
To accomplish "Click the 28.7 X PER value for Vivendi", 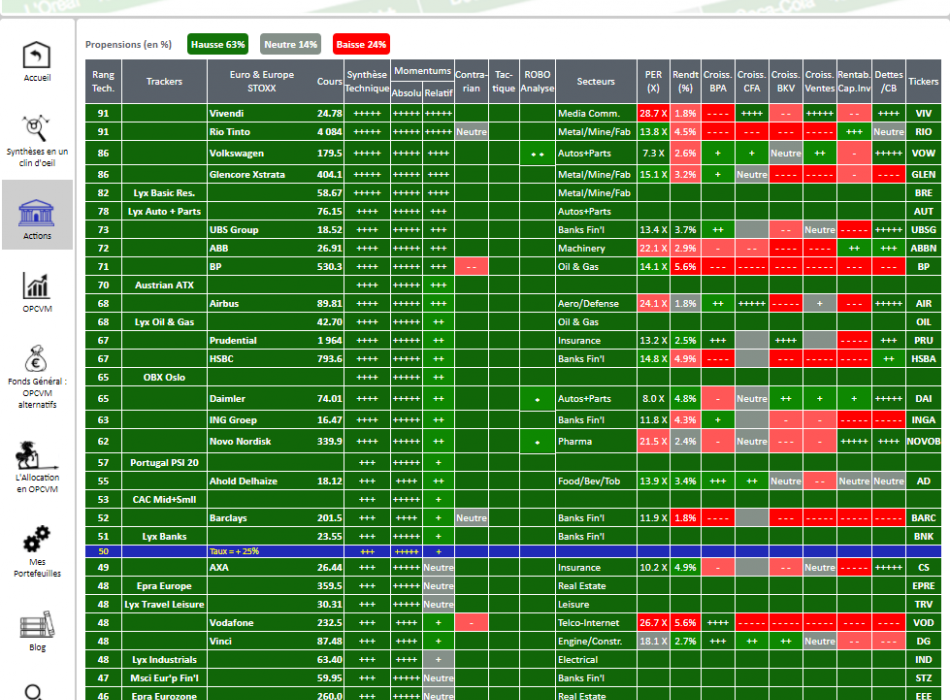I will click(x=653, y=113).
